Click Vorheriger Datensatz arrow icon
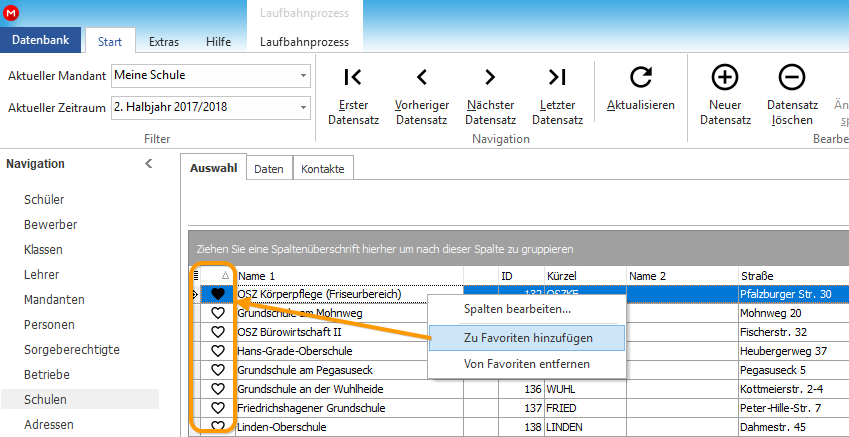Image resolution: width=849 pixels, height=437 pixels. [x=422, y=77]
